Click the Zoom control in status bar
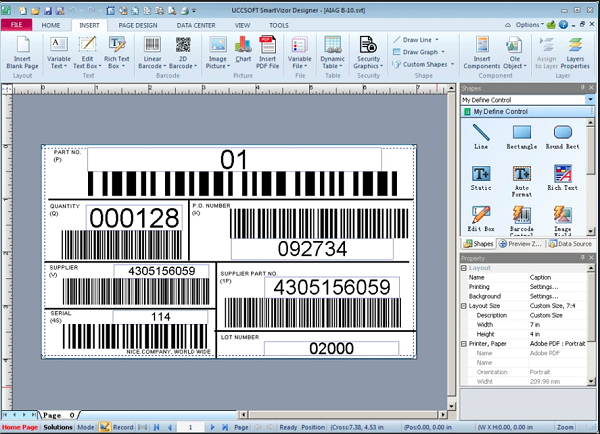This screenshot has height=434, width=600. tap(565, 427)
